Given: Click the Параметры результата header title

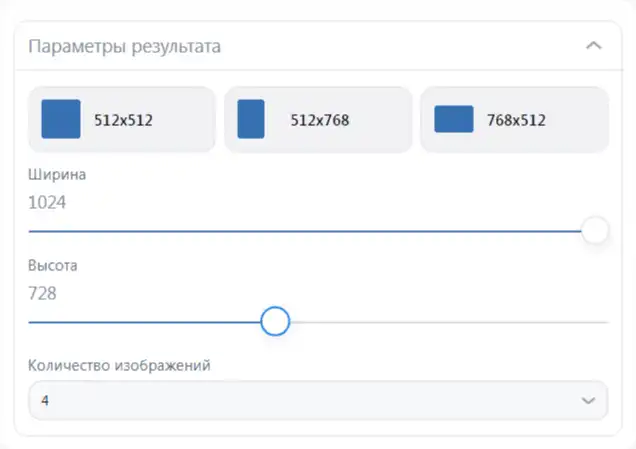Looking at the screenshot, I should [x=125, y=46].
